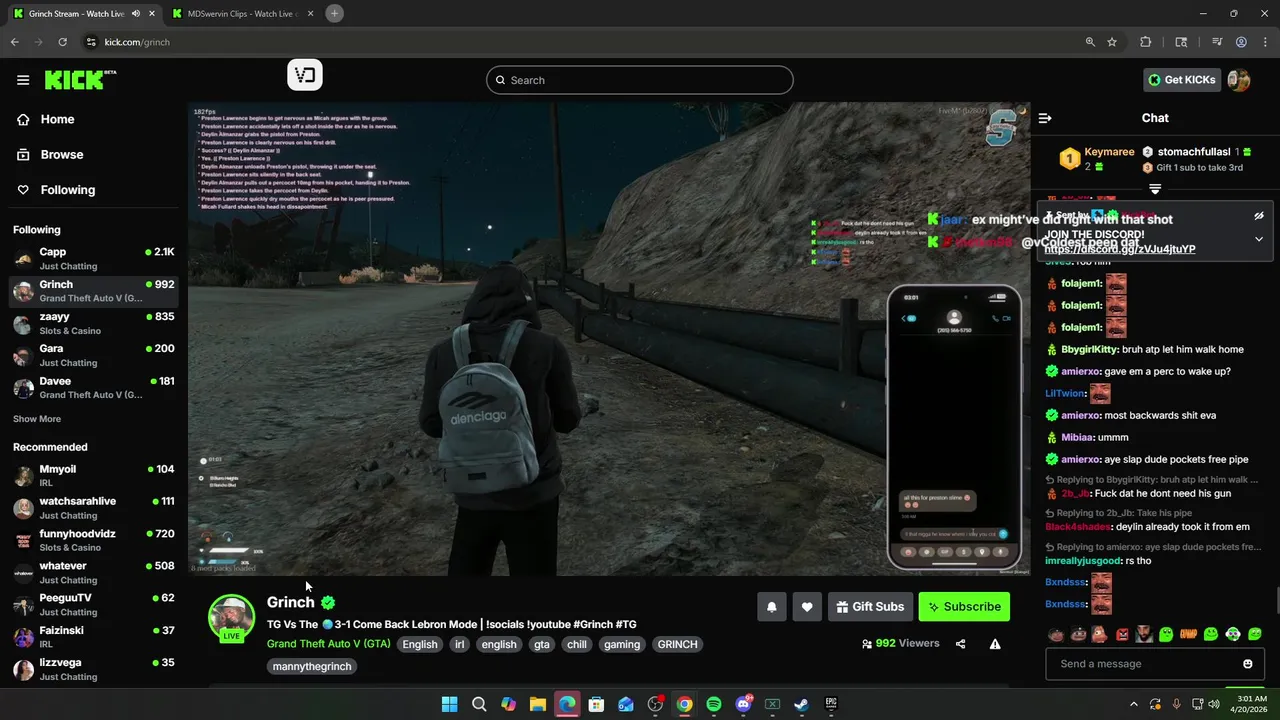Viewport: 1280px width, 720px height.
Task: Open Mmyoil recommended channel
Action: (94, 475)
